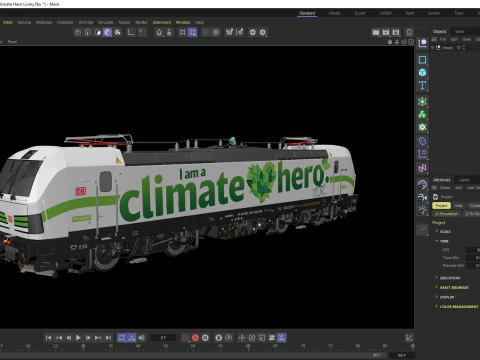Click the Render View clapperboard icon
480x360 pixels.
pos(376,32)
